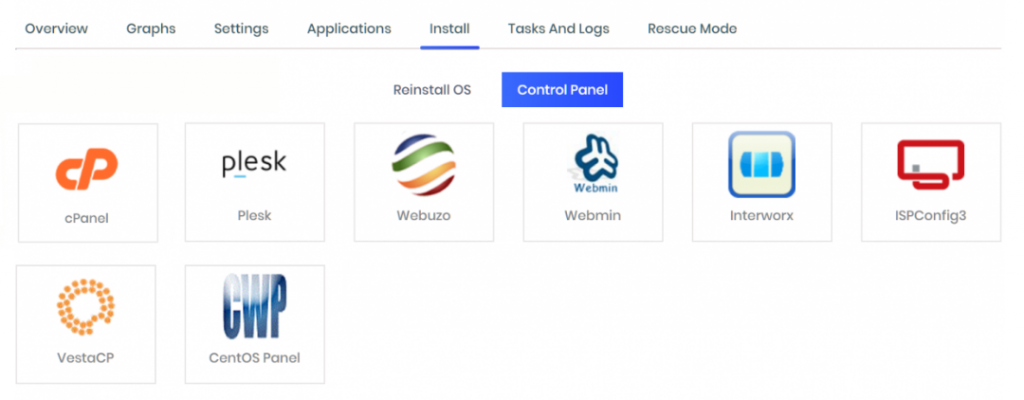Pick the Webmin blue logo icon
Image resolution: width=1024 pixels, height=400 pixels.
pos(594,165)
